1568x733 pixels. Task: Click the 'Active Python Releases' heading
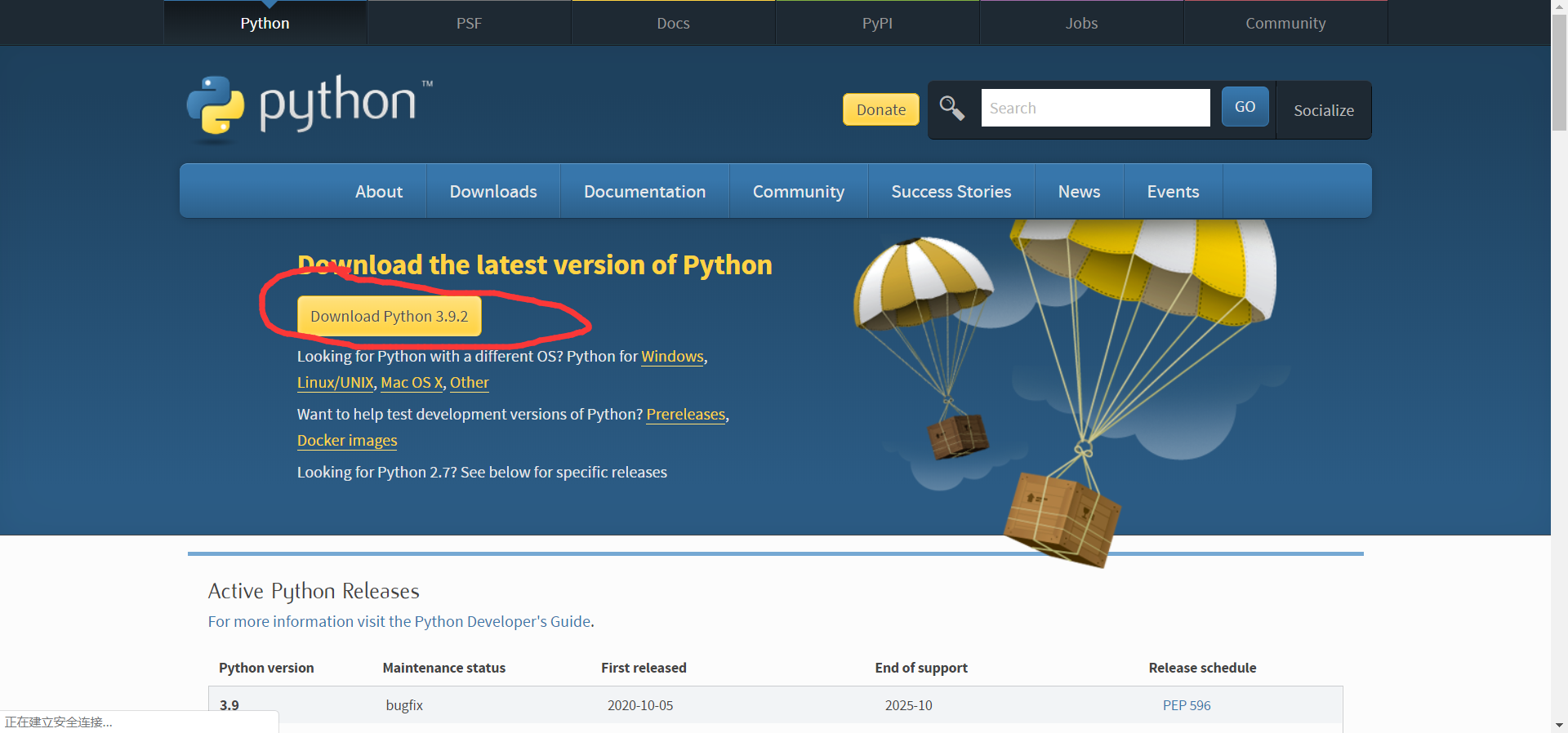coord(314,591)
